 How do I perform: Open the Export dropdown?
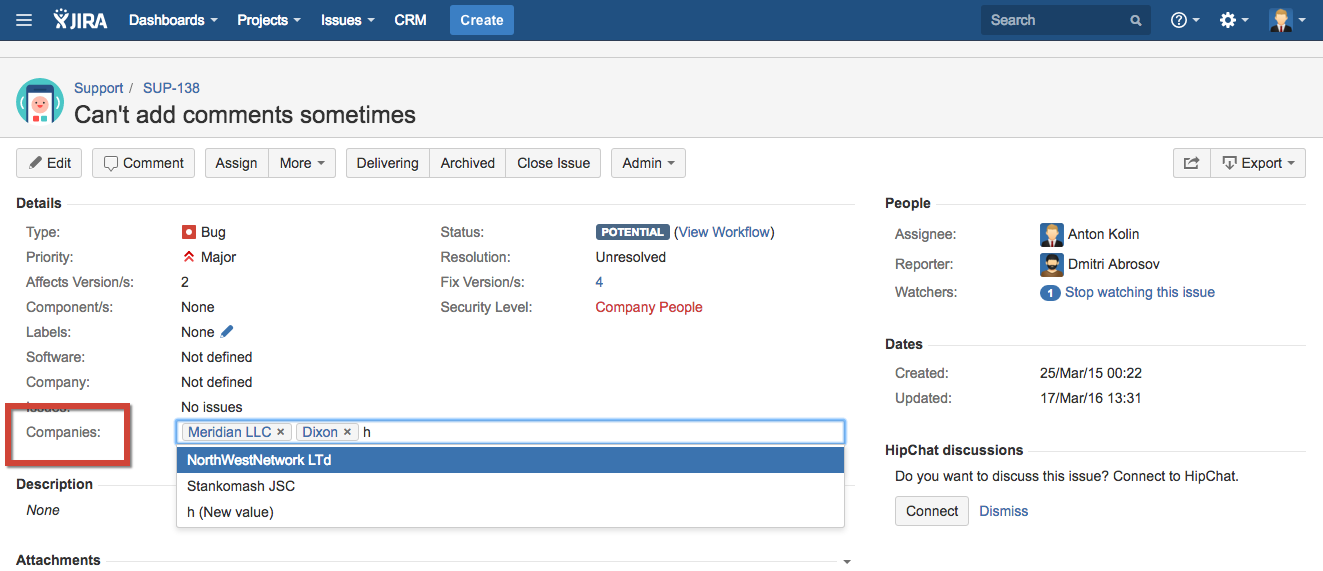pos(1258,163)
